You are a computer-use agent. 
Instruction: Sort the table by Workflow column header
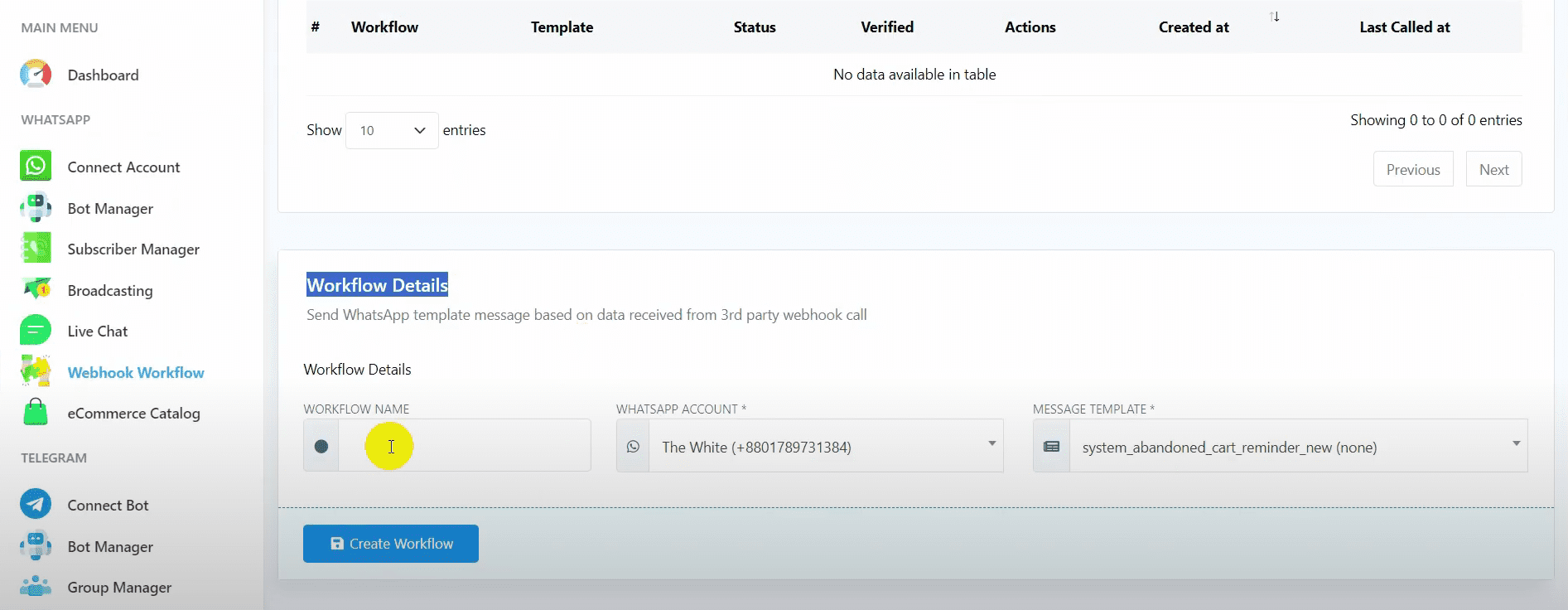pyautogui.click(x=384, y=27)
